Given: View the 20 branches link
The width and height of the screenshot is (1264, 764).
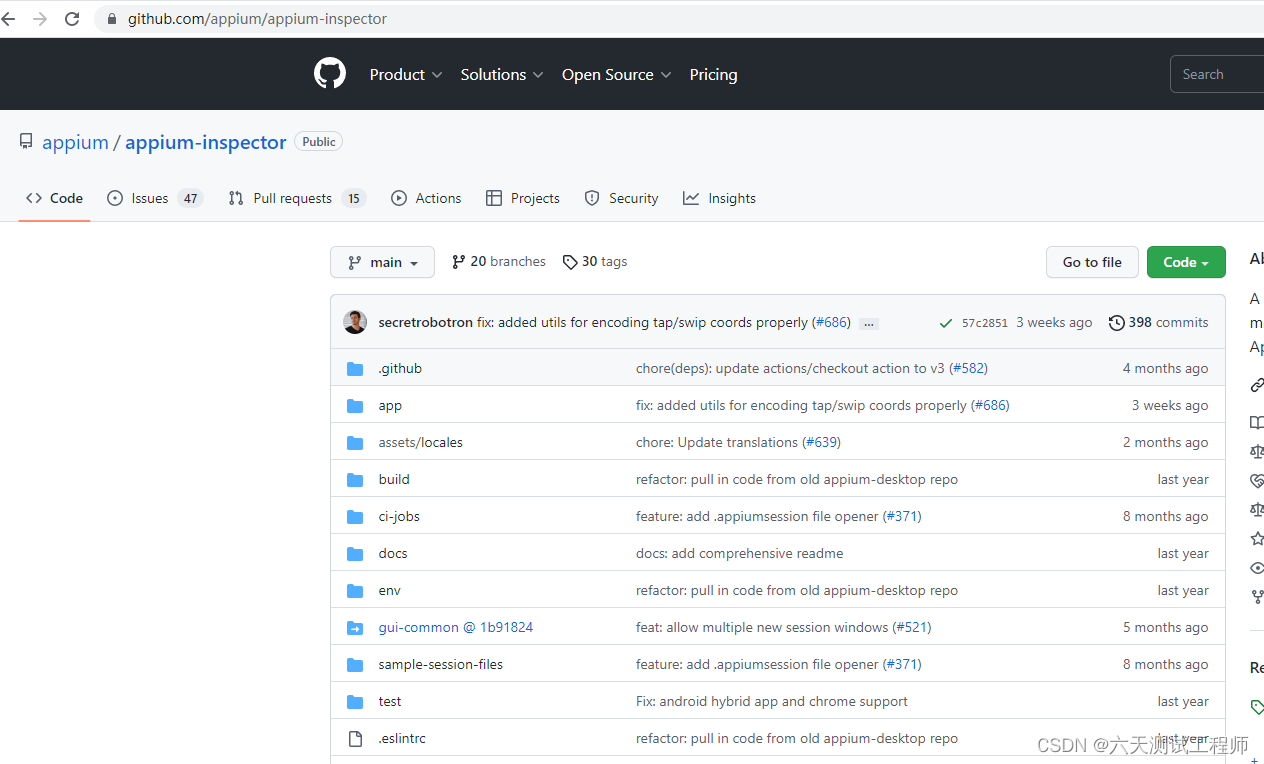Looking at the screenshot, I should tap(499, 262).
